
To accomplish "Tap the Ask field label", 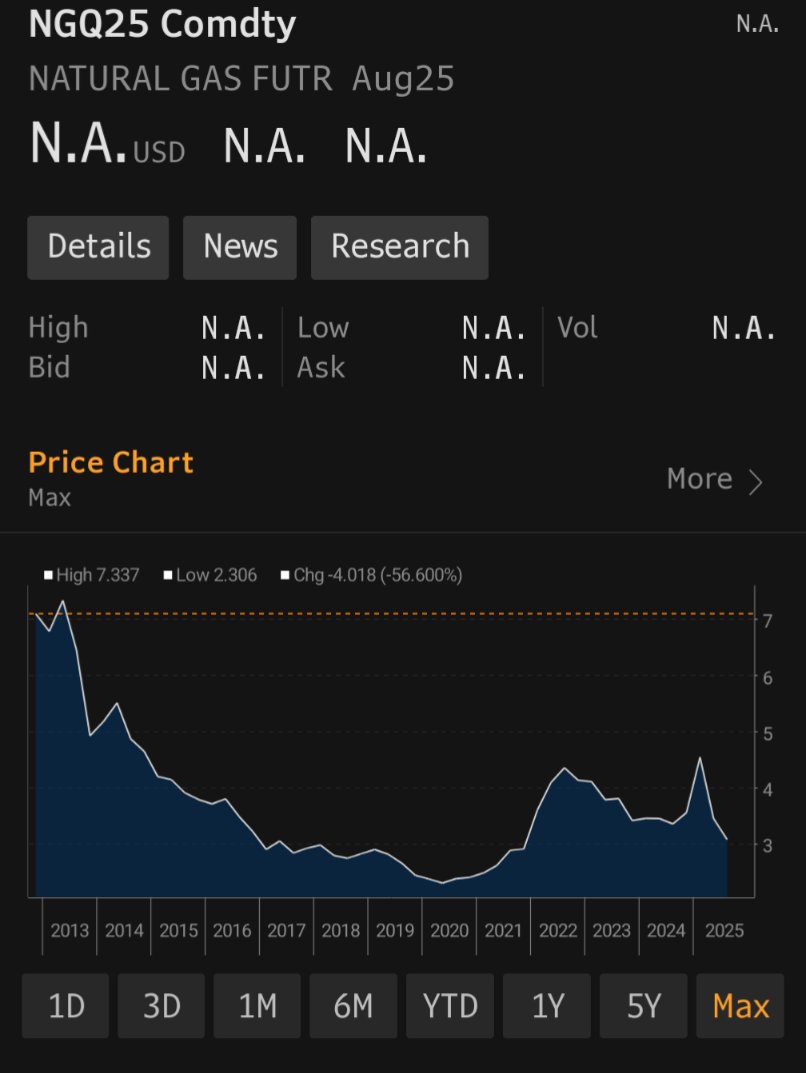I will click(321, 367).
